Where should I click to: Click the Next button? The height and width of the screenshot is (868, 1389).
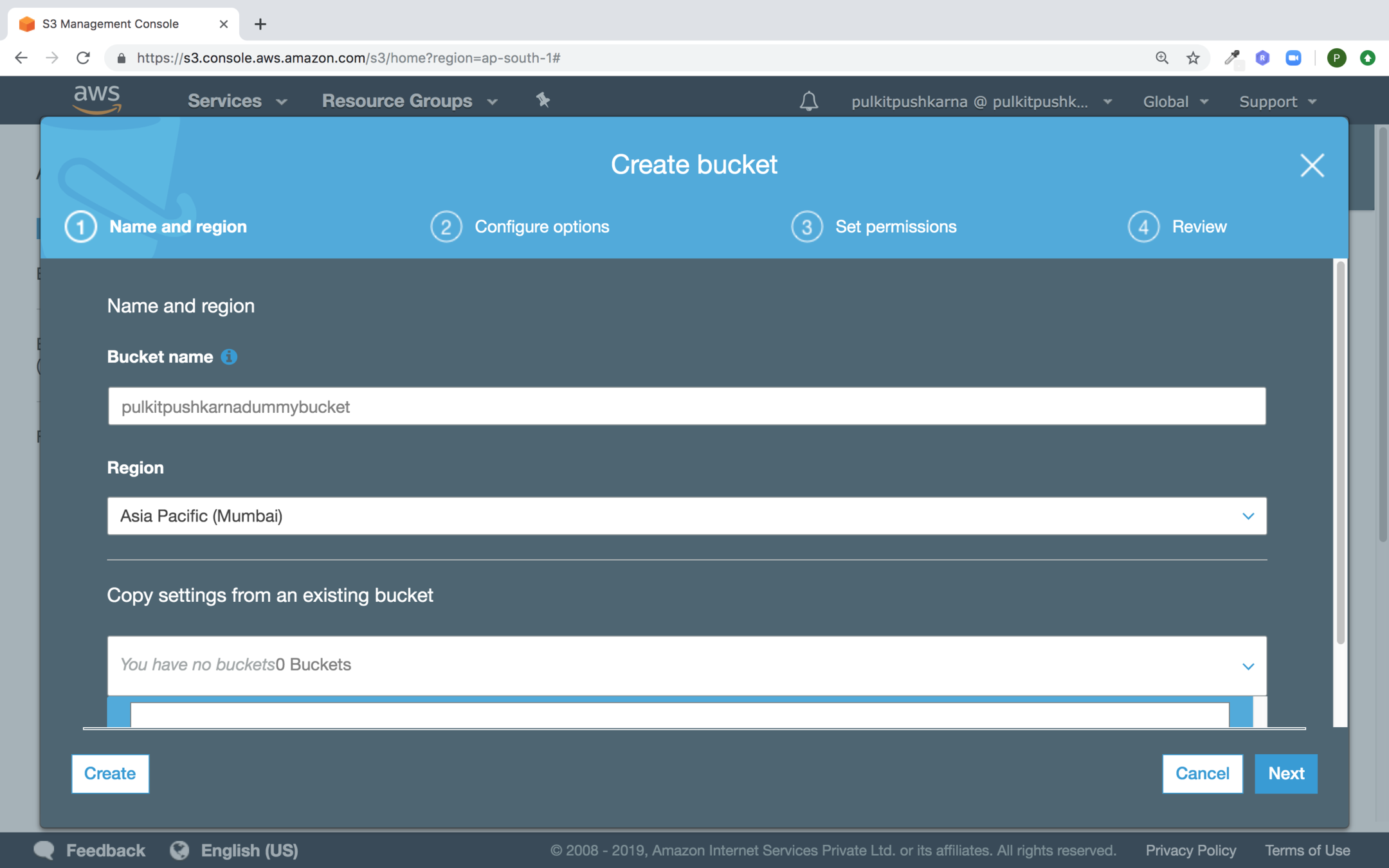(1285, 773)
